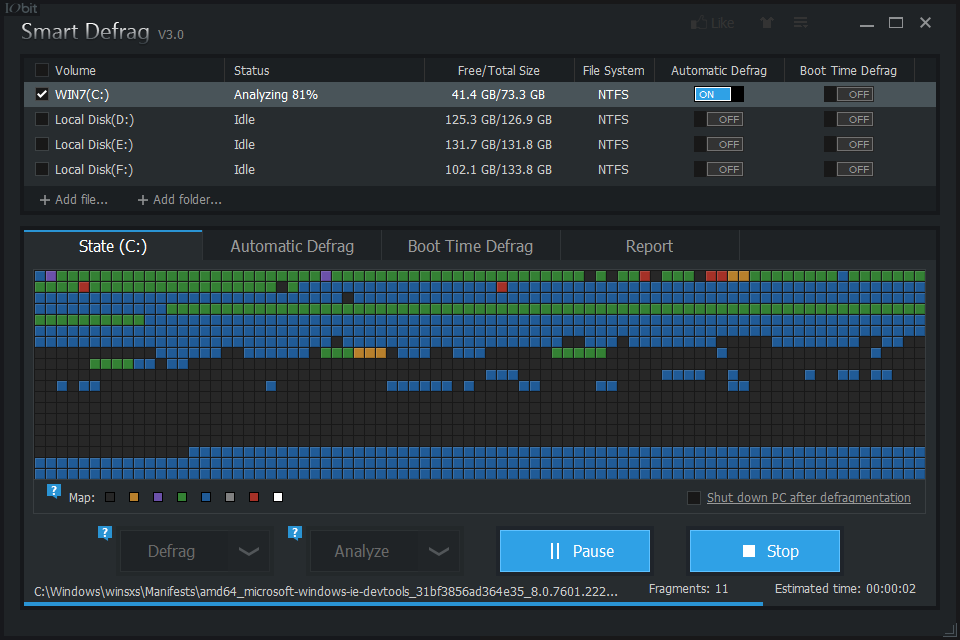Image resolution: width=960 pixels, height=640 pixels.
Task: Click the Like thumbs-up button
Action: pyautogui.click(x=712, y=23)
